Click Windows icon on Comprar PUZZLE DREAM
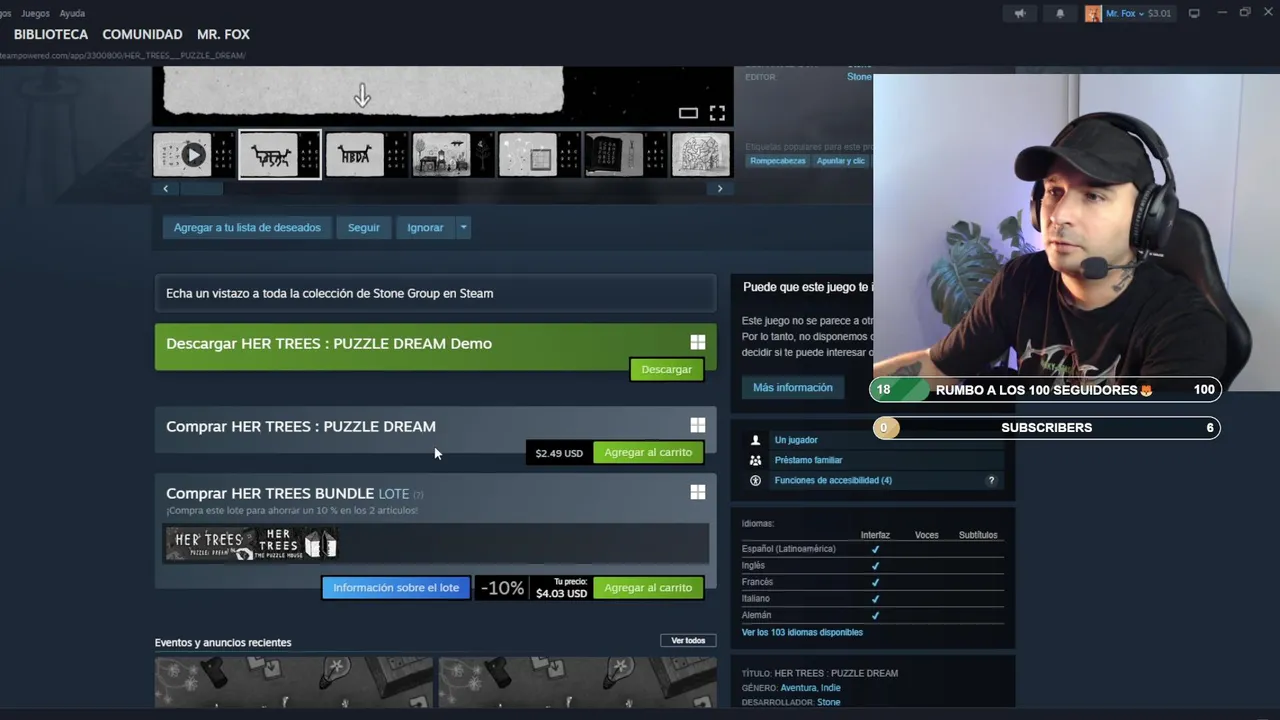1280x720 pixels. click(x=697, y=425)
